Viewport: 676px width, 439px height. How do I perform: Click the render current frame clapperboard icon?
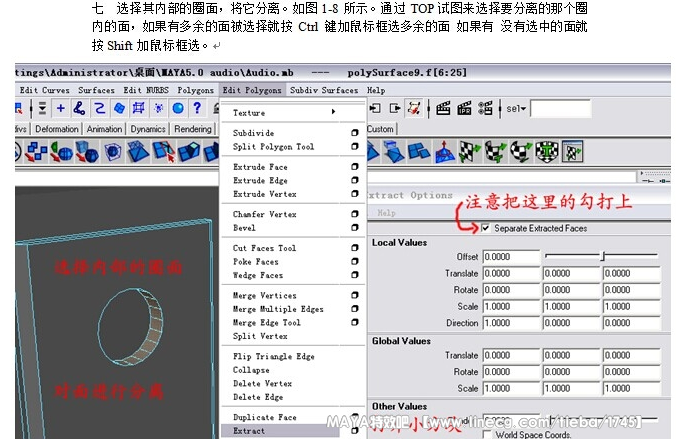[x=443, y=108]
